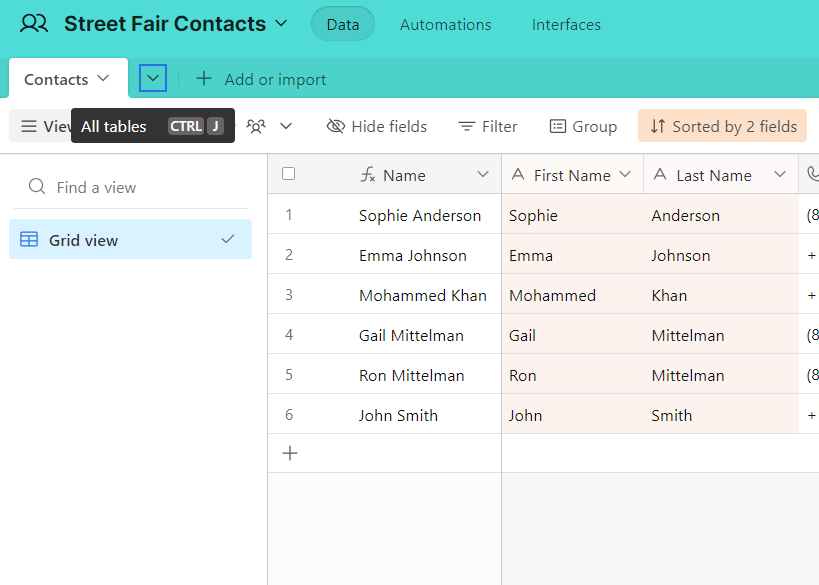
Task: Select the Sophie Anderson name cell
Action: click(x=420, y=215)
